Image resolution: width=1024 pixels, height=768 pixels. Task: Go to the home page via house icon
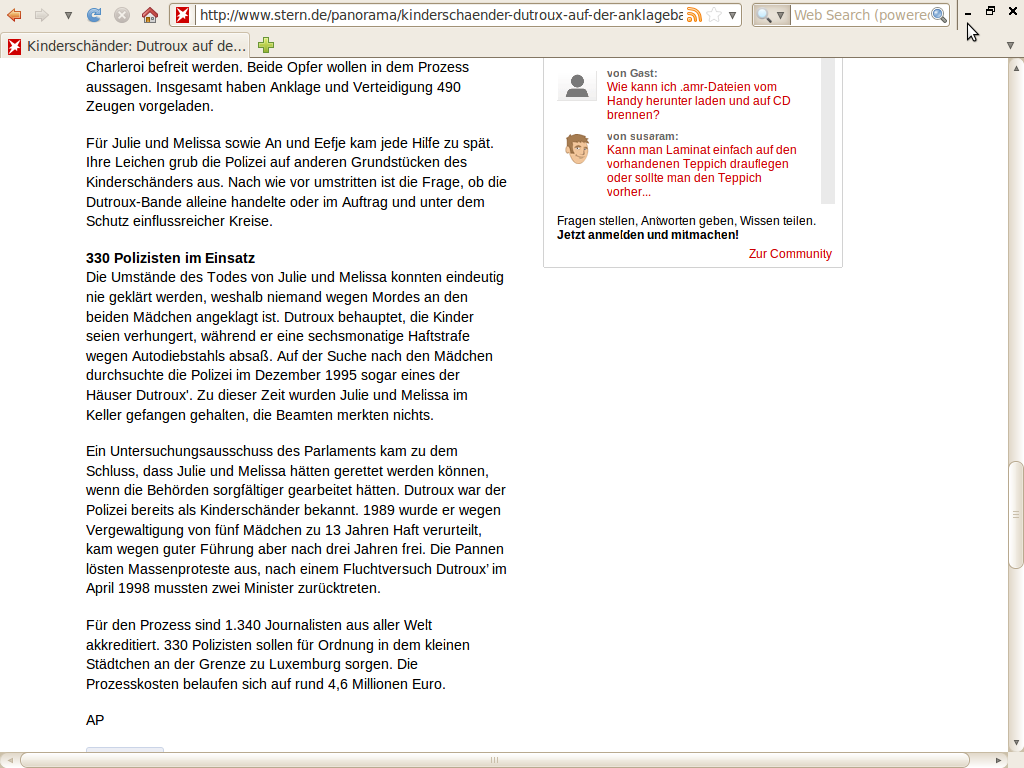click(x=150, y=15)
